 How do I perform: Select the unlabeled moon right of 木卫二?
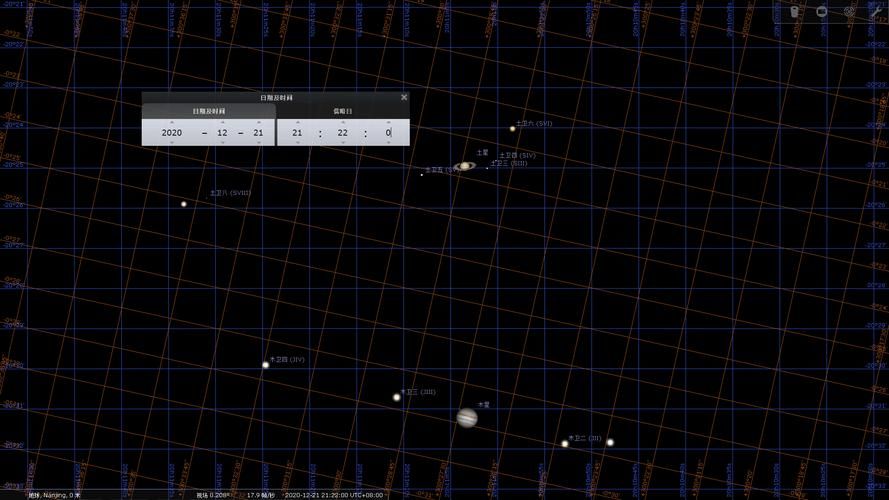[x=610, y=442]
